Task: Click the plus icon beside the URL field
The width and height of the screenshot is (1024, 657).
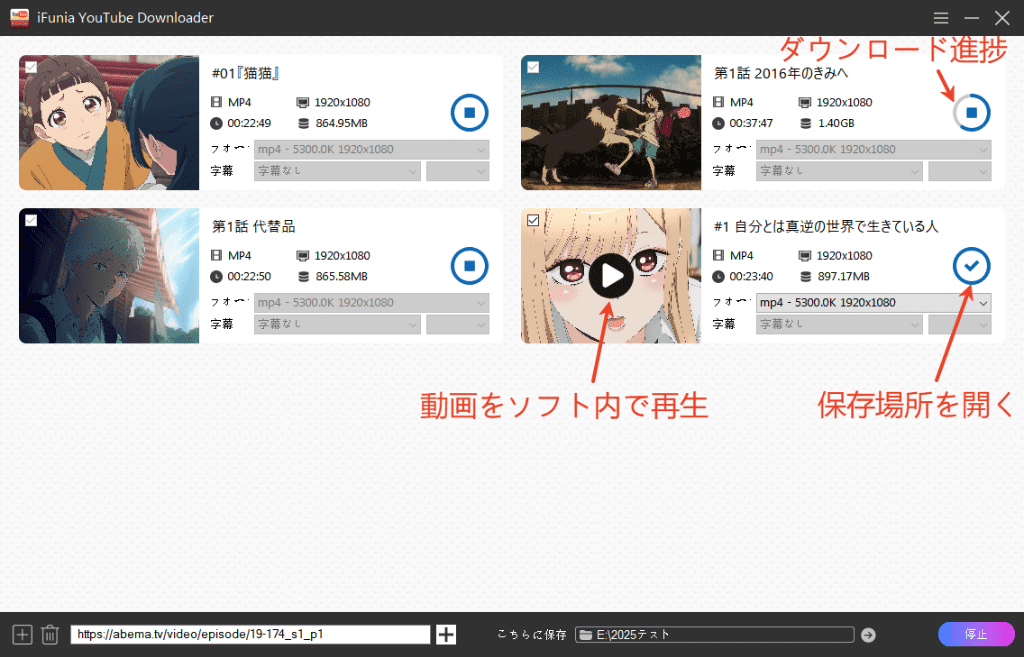Action: tap(445, 633)
